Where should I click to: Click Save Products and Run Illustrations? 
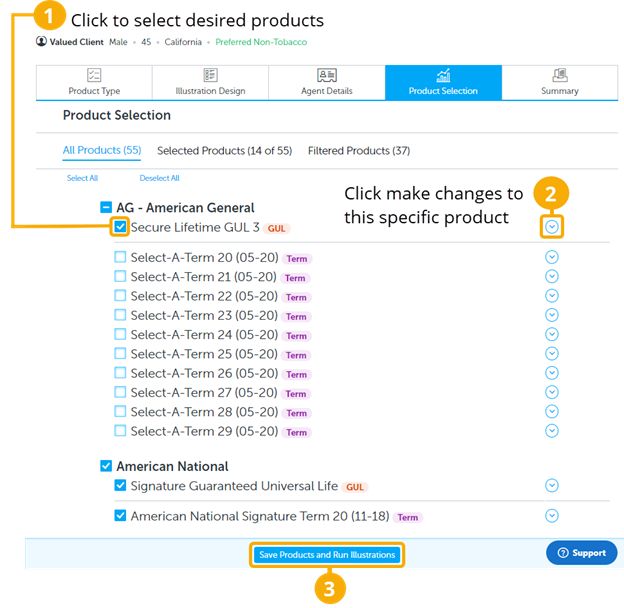click(327, 555)
